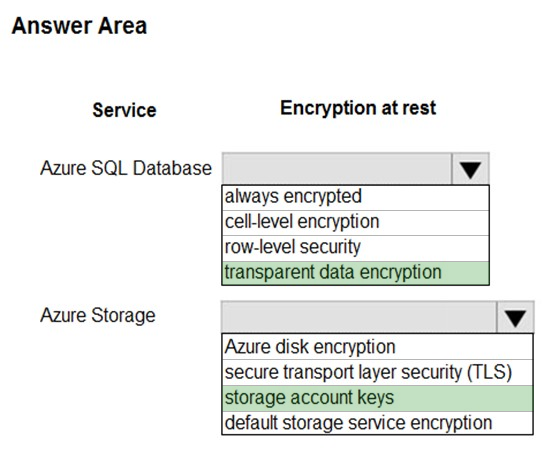Select secure transport layer security (TLS)
The height and width of the screenshot is (451, 544).
[x=377, y=372]
